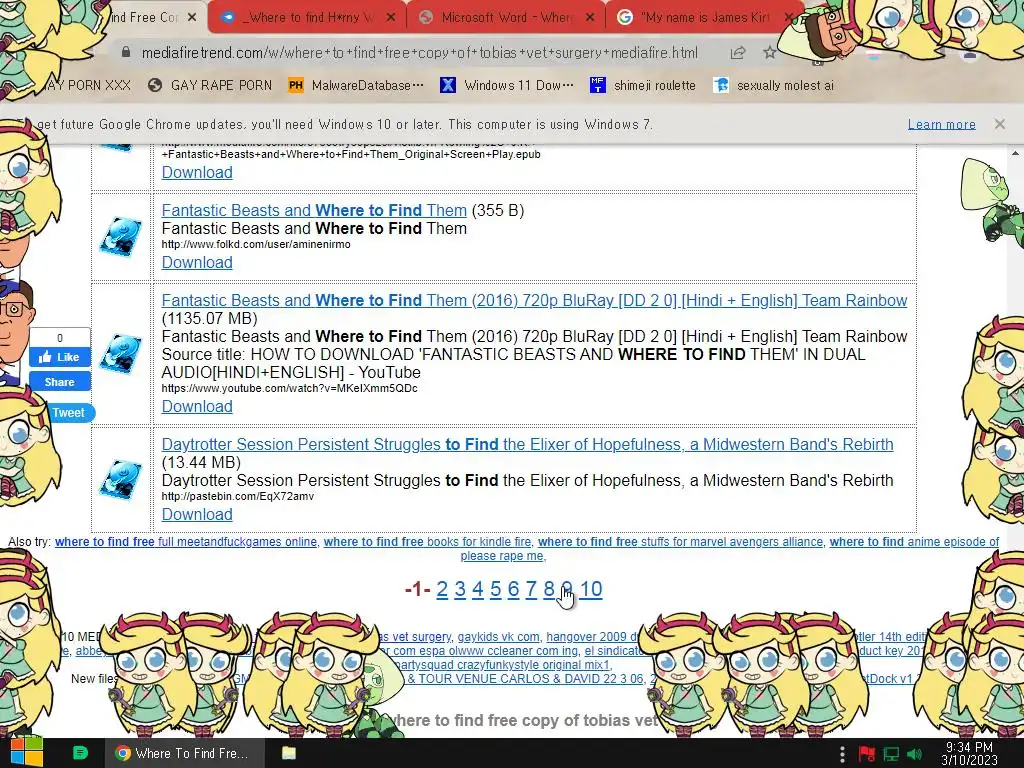Click Download under the folkd.com URL

pyautogui.click(x=197, y=263)
